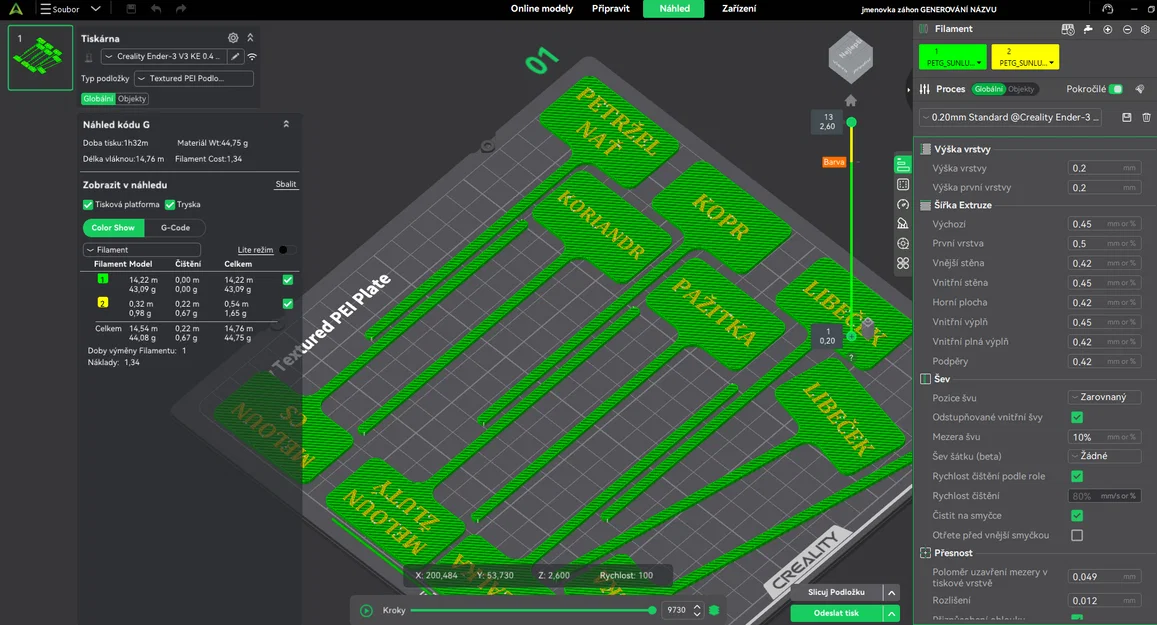Open the Soubor menu

click(x=60, y=9)
